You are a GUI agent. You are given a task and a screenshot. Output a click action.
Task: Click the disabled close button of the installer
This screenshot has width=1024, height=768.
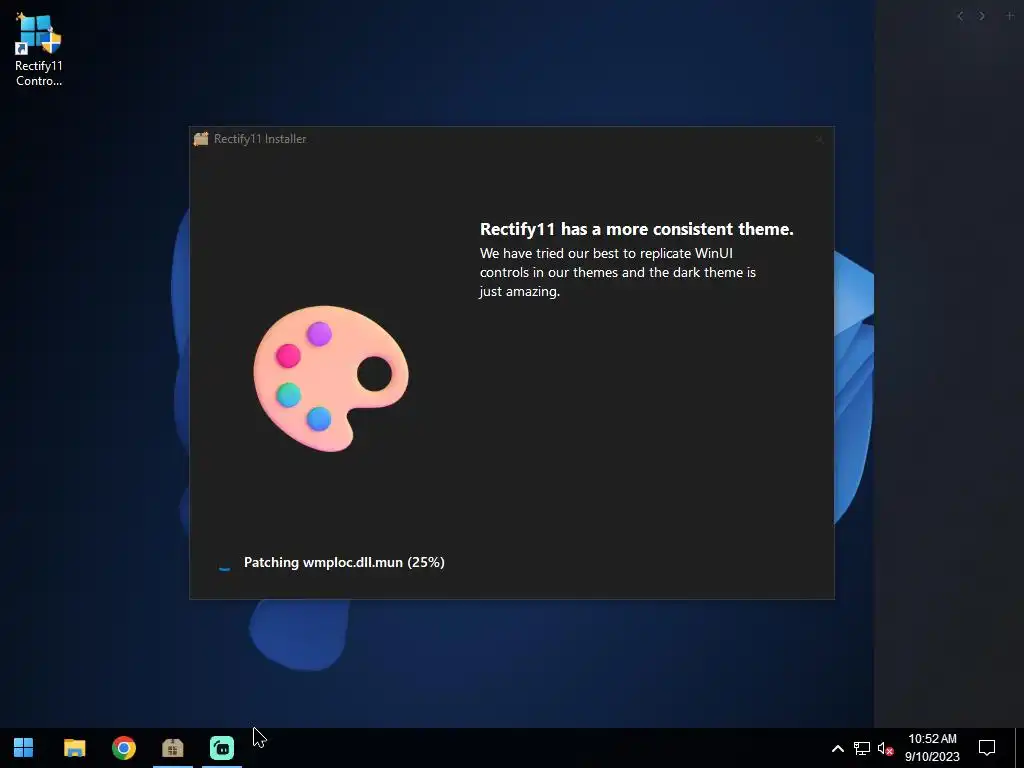[x=820, y=138]
